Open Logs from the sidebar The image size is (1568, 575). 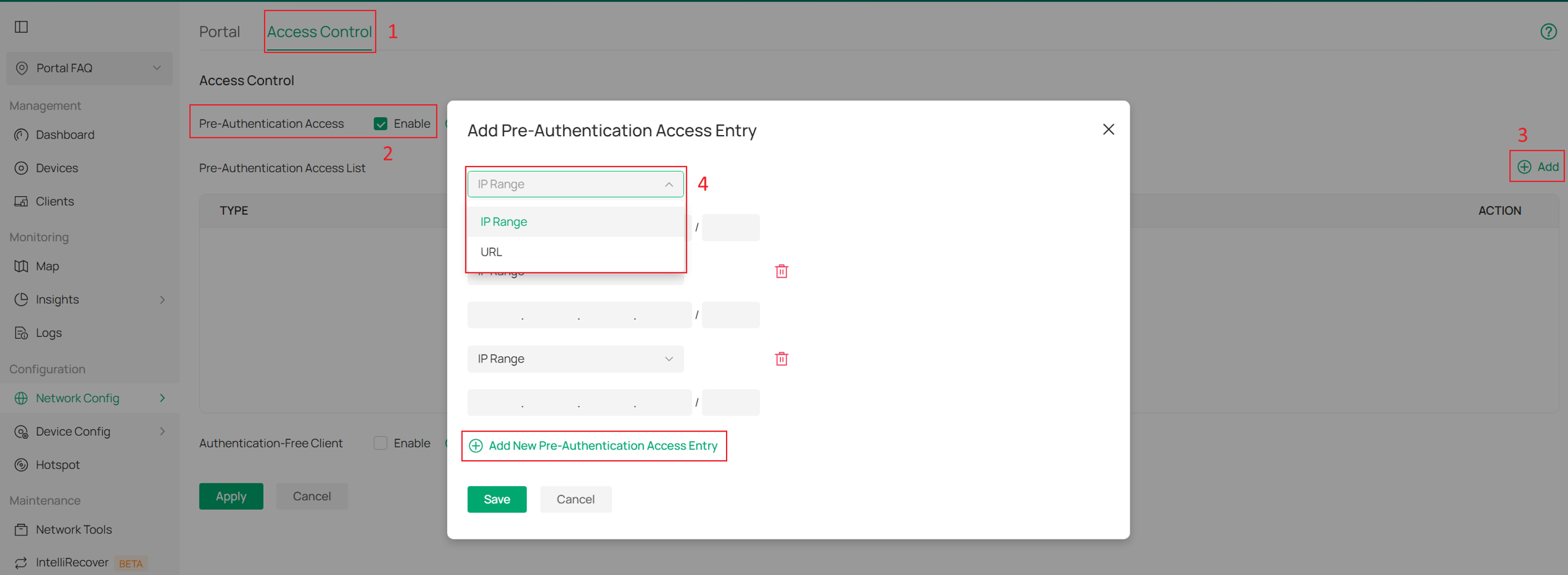tap(49, 333)
